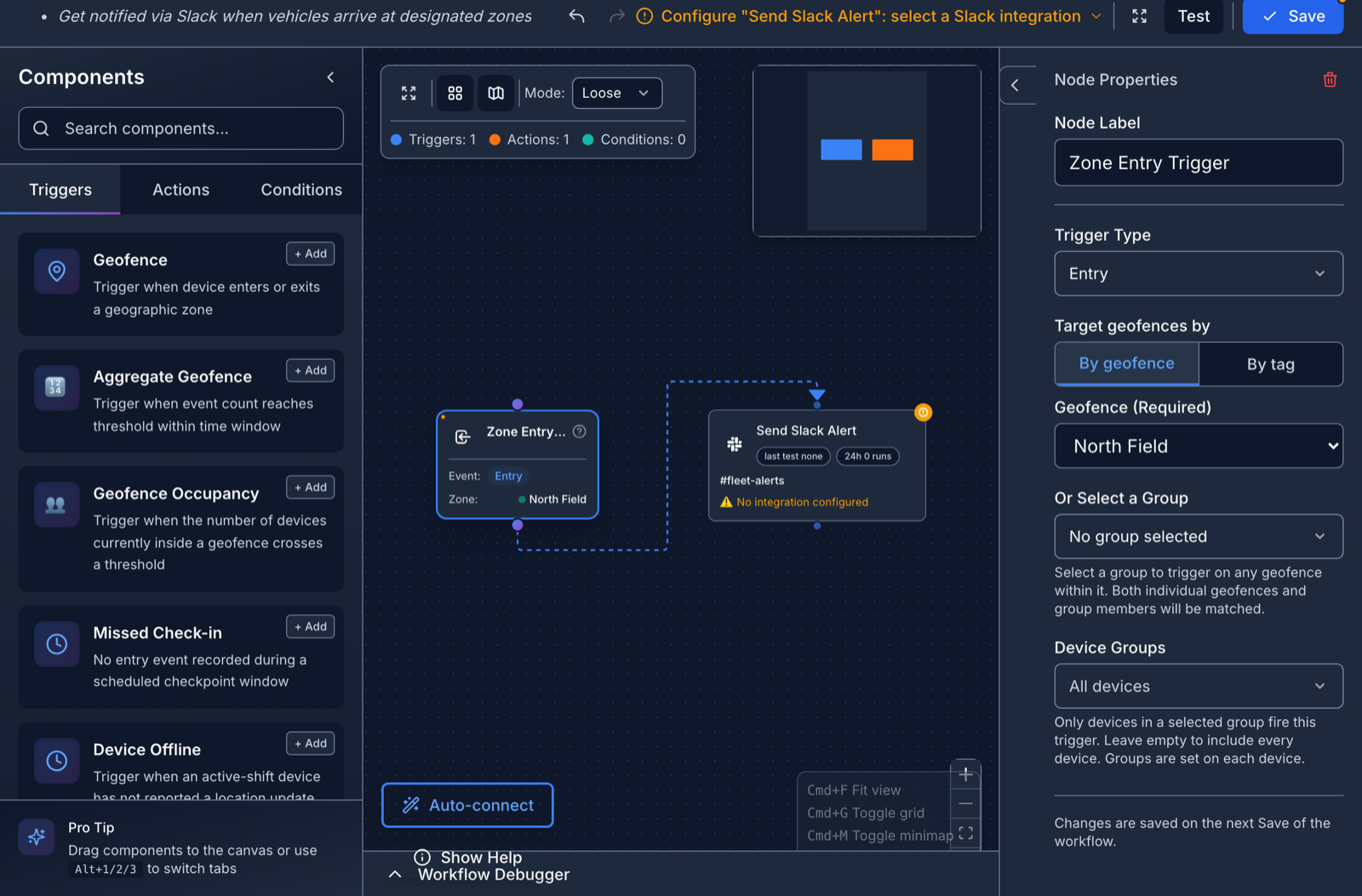Click the Test button
This screenshot has height=896, width=1362.
tap(1193, 16)
